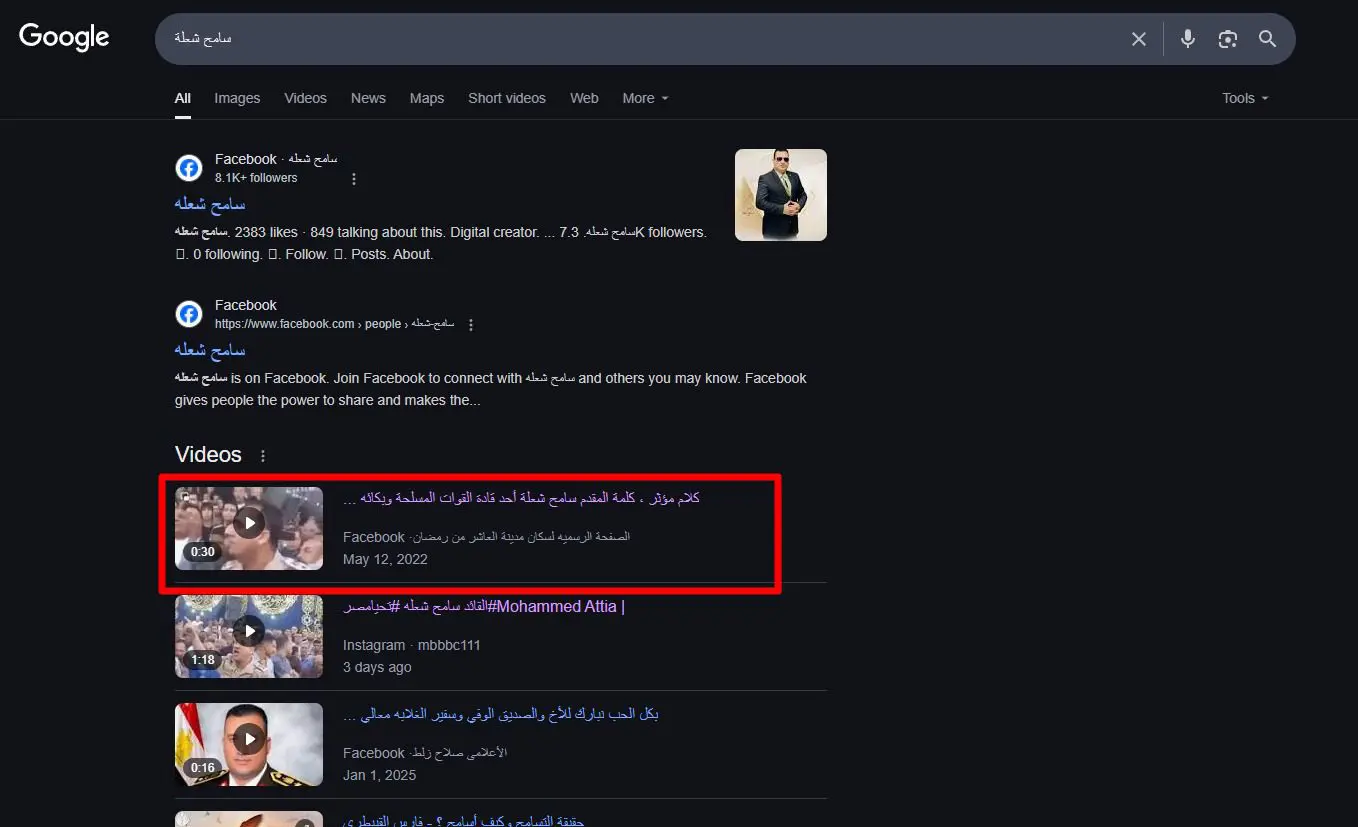The height and width of the screenshot is (827, 1358).
Task: Click the Jan 1, 2025 video date
Action: click(380, 775)
